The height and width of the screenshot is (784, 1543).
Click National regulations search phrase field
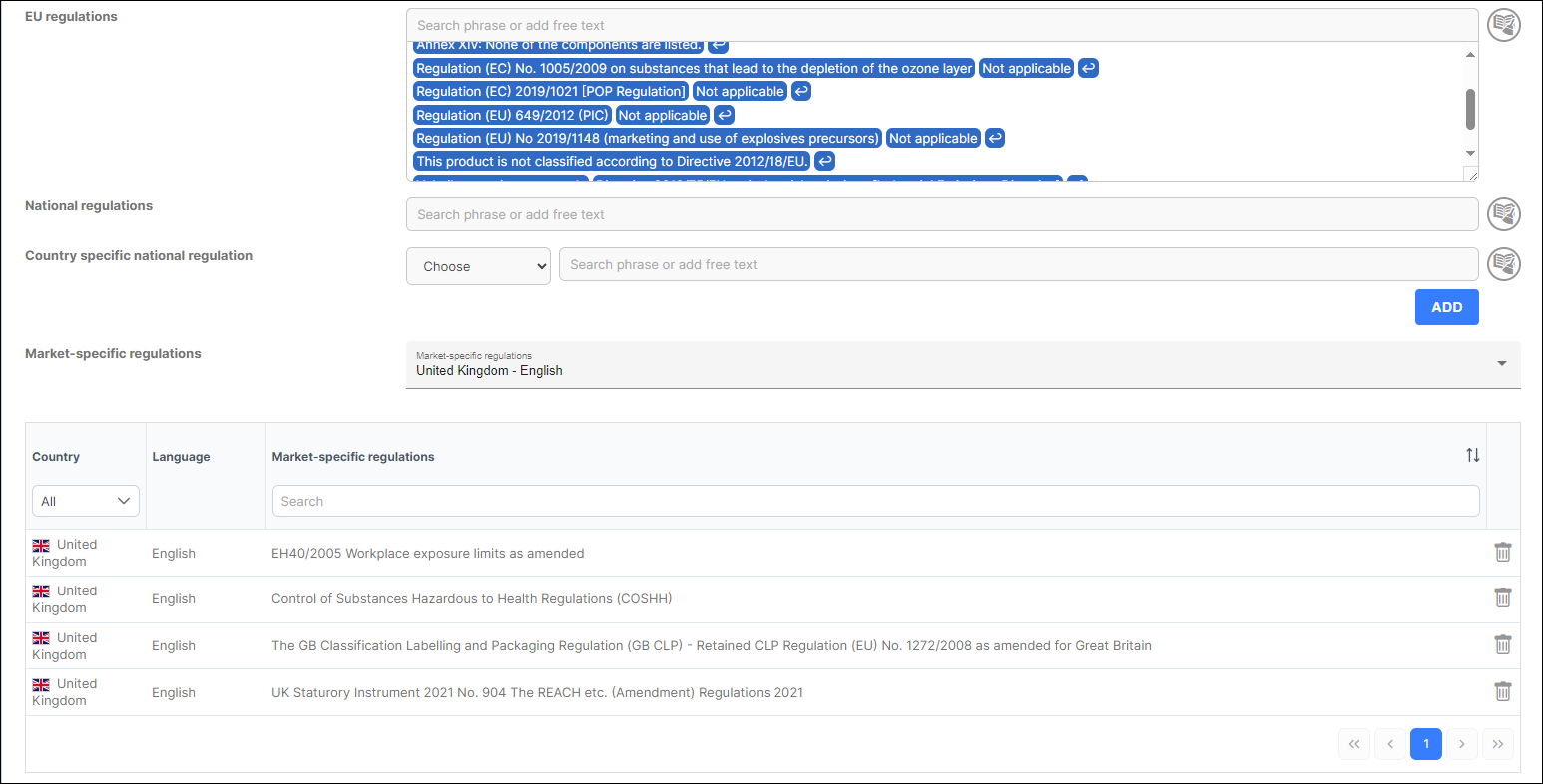point(942,214)
